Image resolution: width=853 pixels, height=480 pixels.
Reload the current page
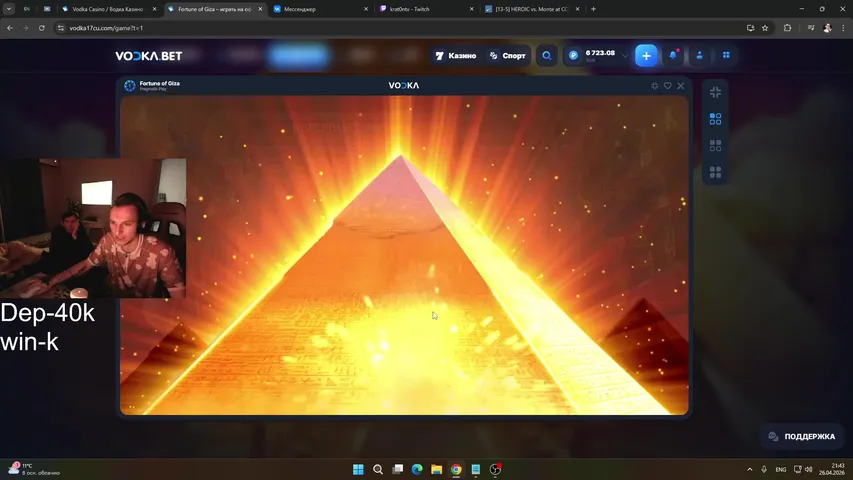click(41, 28)
